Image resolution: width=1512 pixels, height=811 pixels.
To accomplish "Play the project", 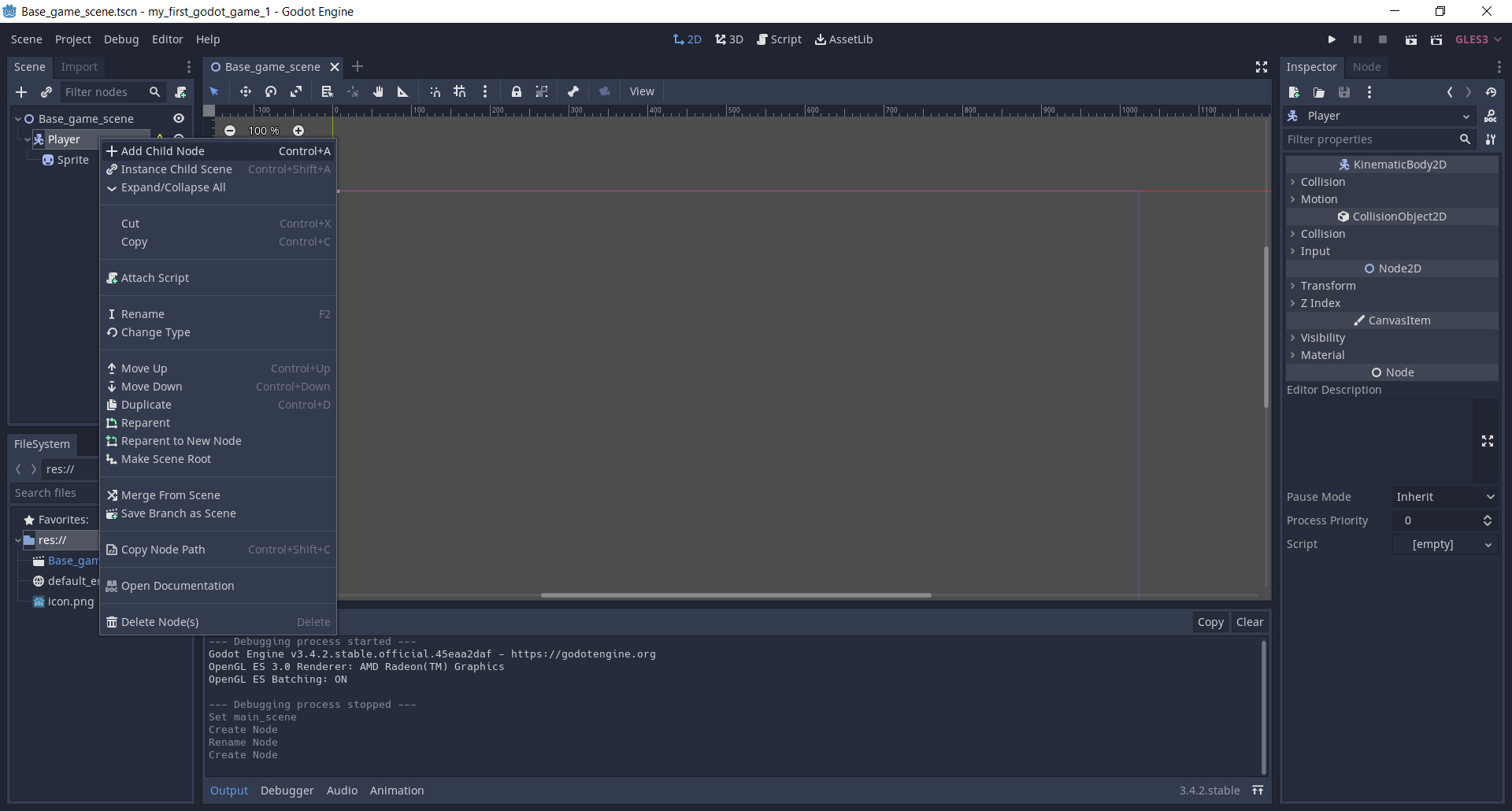I will (1332, 39).
